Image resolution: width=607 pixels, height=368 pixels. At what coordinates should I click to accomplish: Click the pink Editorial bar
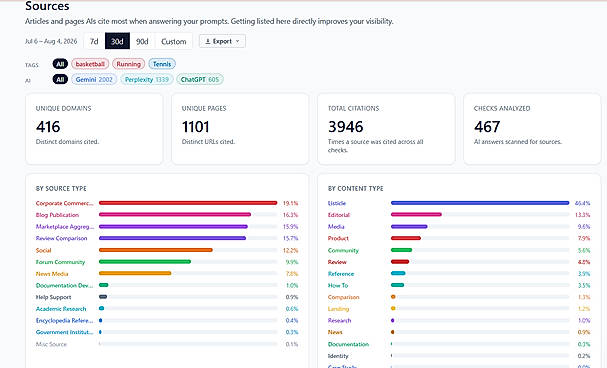pyautogui.click(x=416, y=214)
